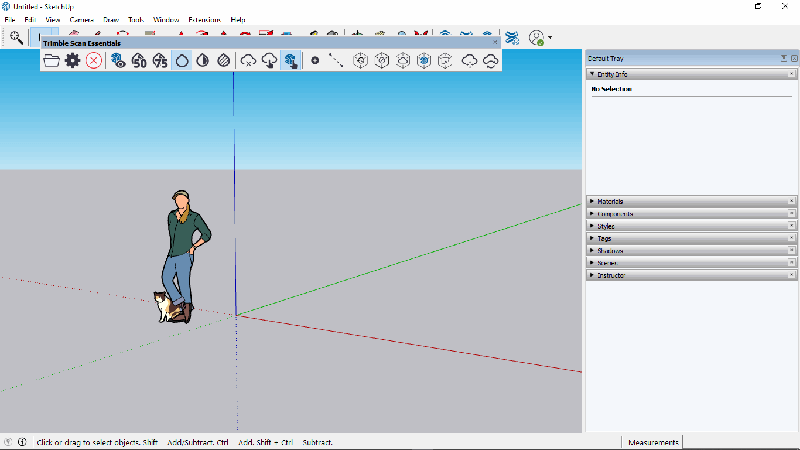Click the first hexagon box view icon

[x=360, y=61]
